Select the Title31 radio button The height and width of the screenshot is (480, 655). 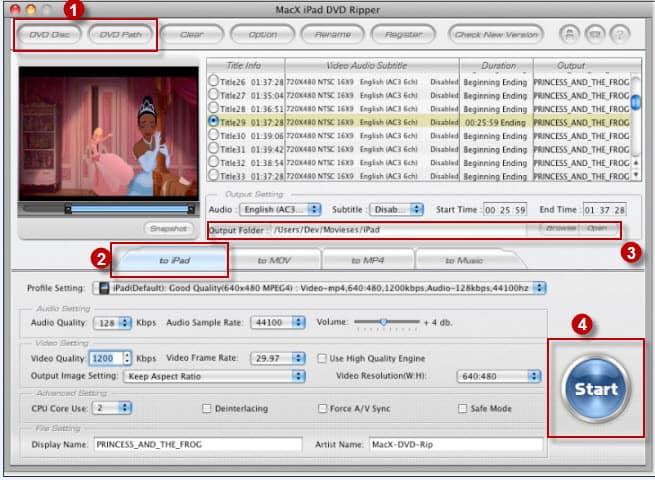click(x=213, y=148)
